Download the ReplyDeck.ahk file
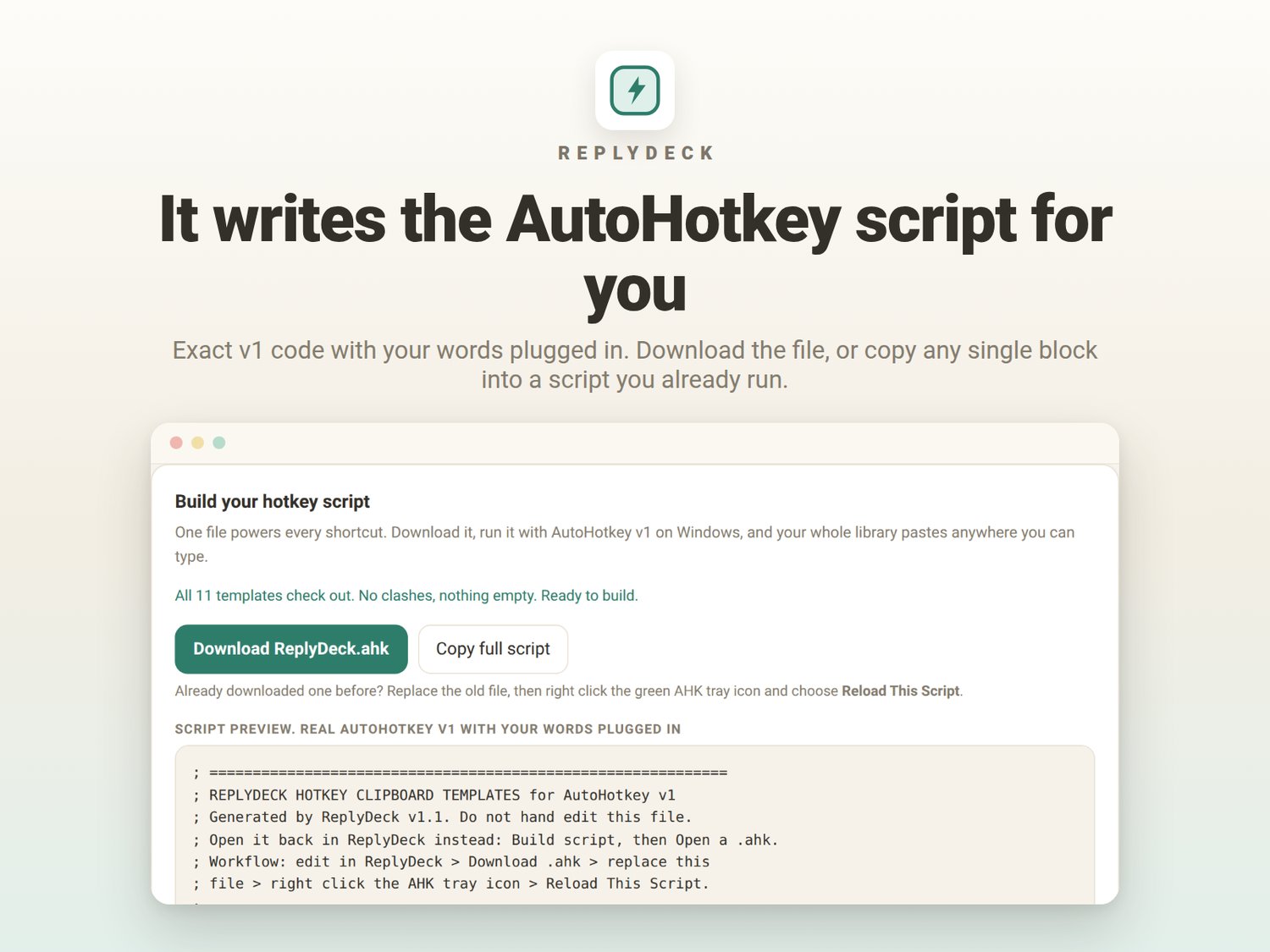The image size is (1270, 952). pos(291,649)
